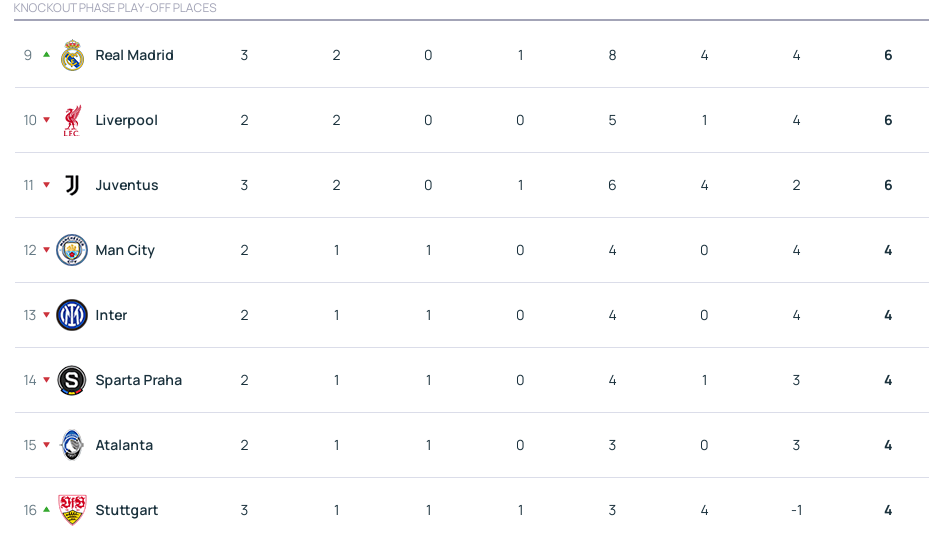Image resolution: width=929 pixels, height=542 pixels.
Task: Click the red down arrow beside Liverpool
Action: (46, 120)
